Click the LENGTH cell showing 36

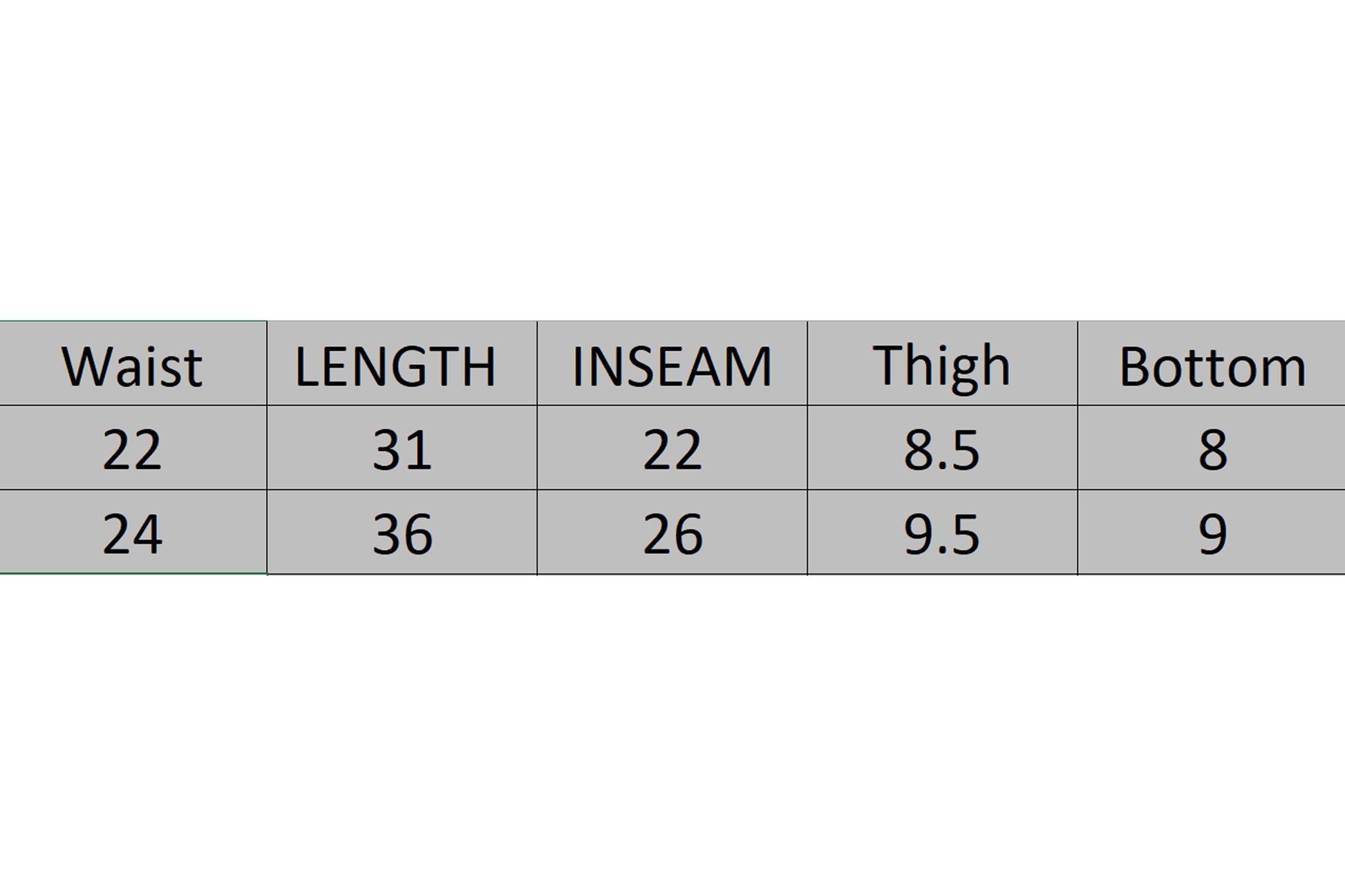[x=402, y=533]
